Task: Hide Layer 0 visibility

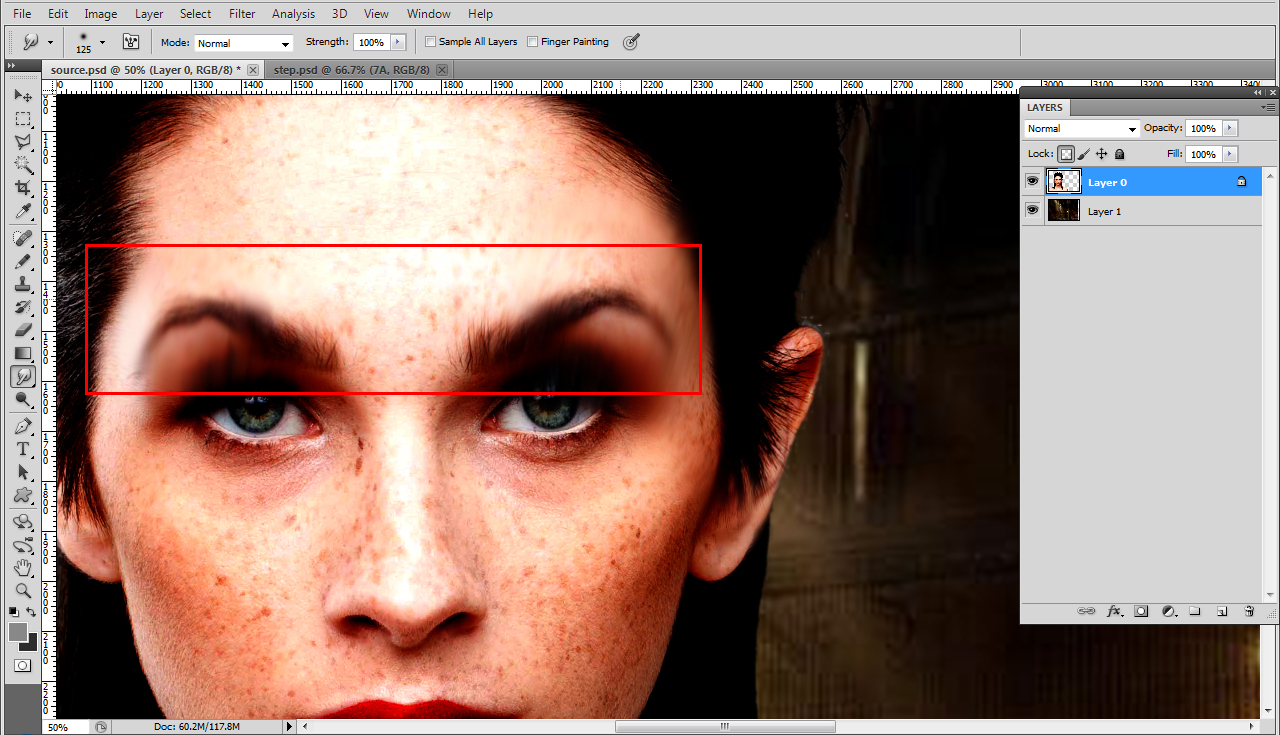Action: click(1032, 181)
